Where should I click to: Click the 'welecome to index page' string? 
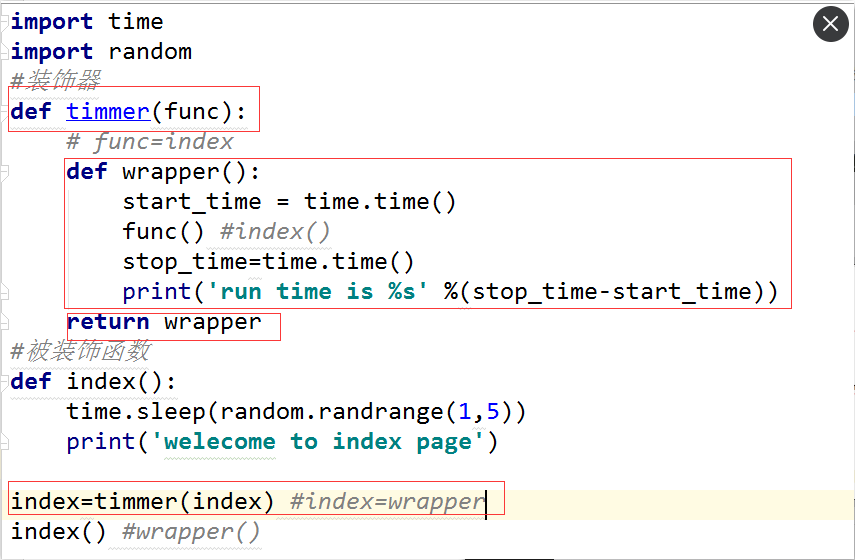tap(317, 442)
